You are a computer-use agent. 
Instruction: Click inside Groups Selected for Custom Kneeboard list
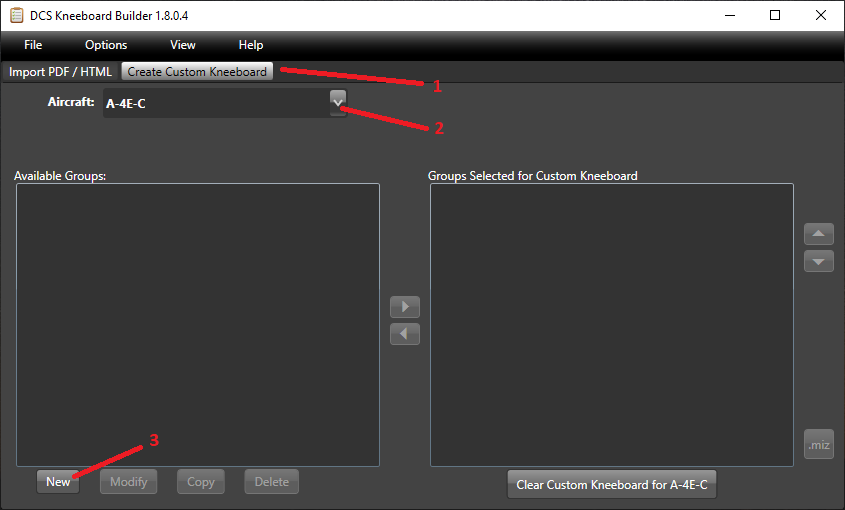pyautogui.click(x=612, y=325)
